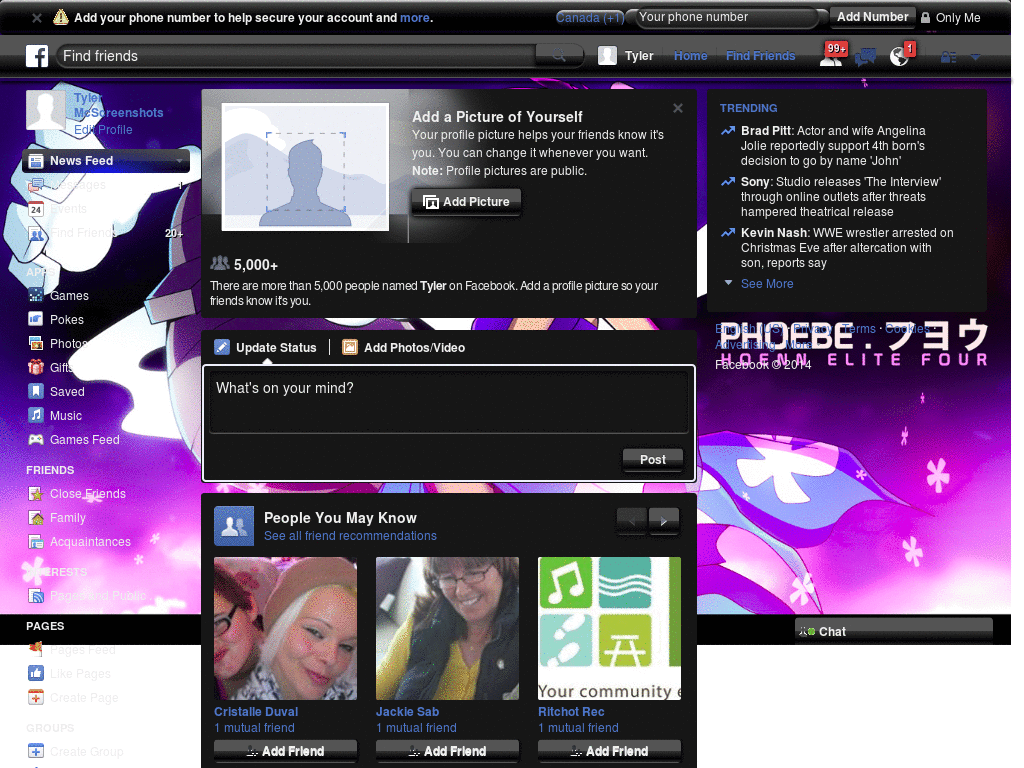
Task: Click the Add Number button
Action: (x=872, y=17)
